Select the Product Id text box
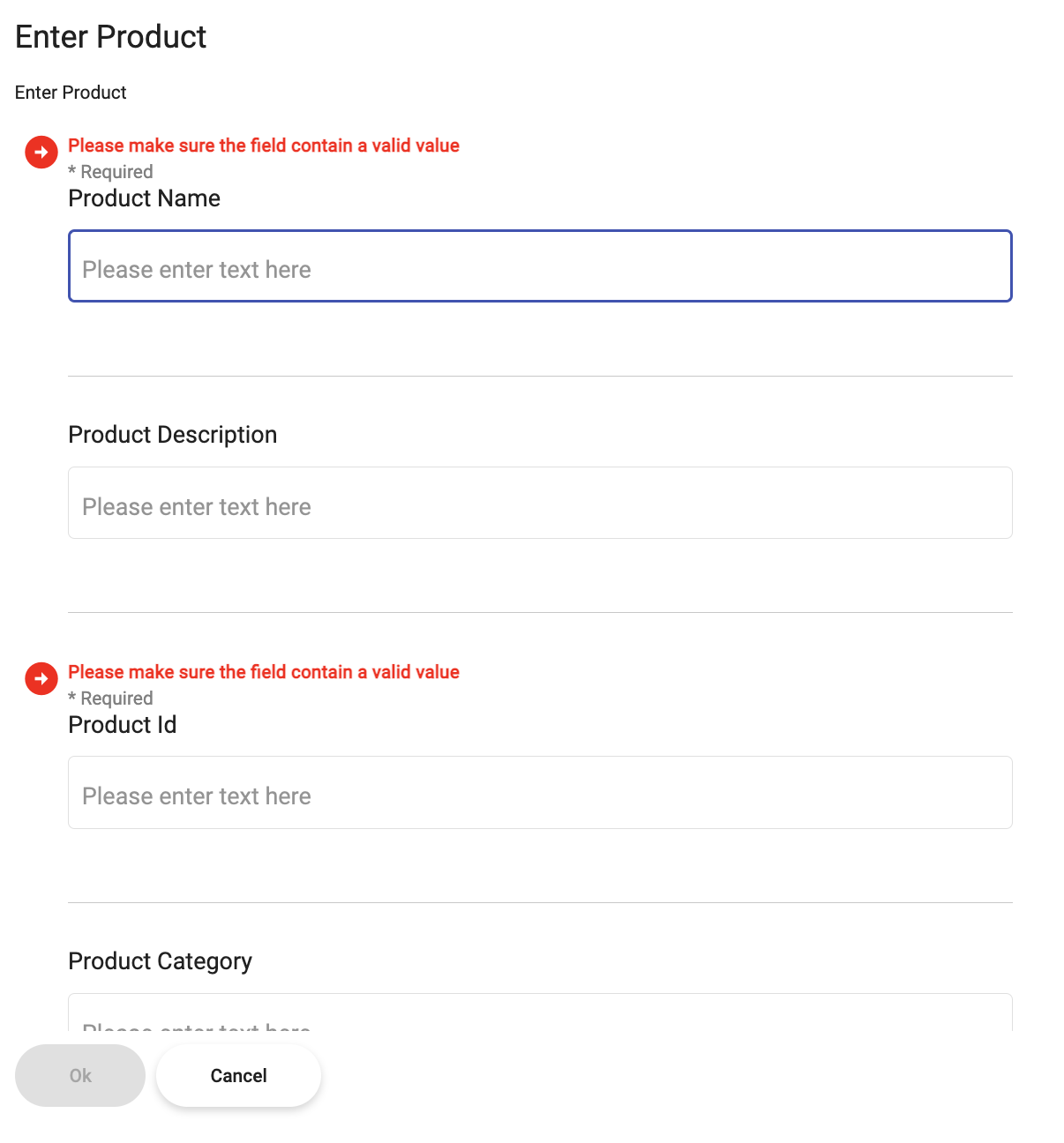This screenshot has width=1064, height=1143. (x=540, y=792)
